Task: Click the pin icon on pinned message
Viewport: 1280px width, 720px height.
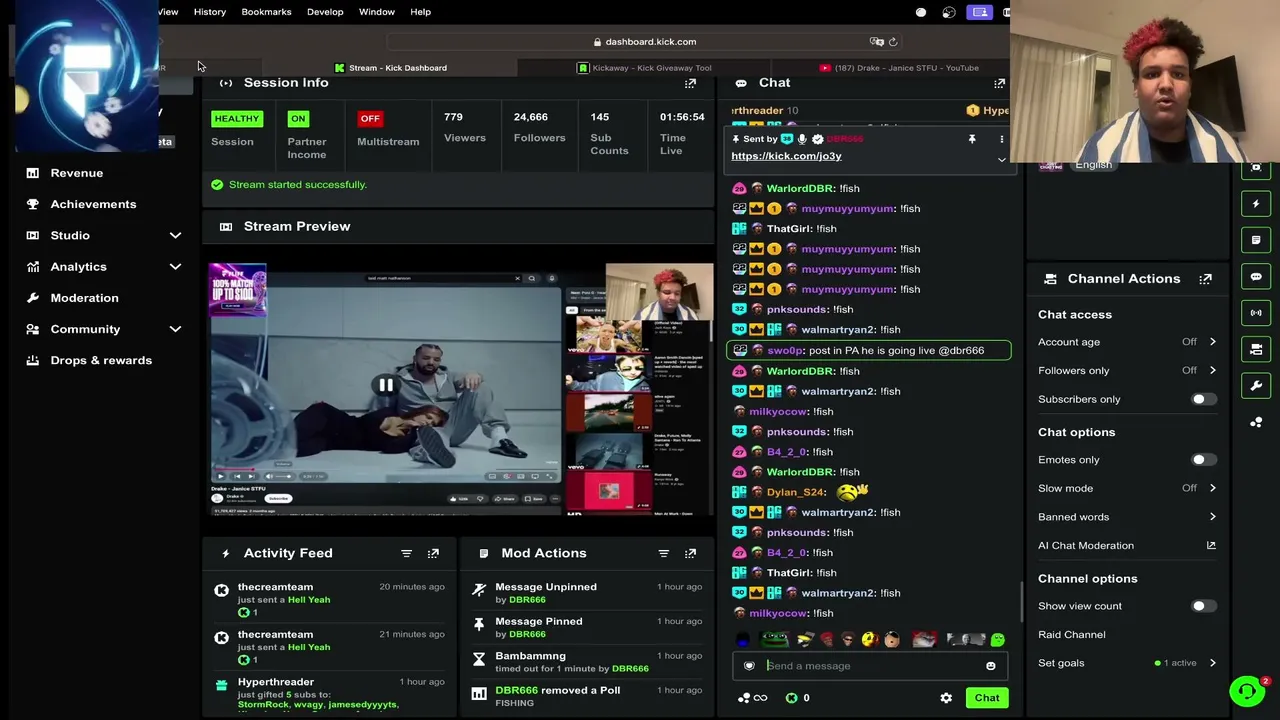Action: 971,139
